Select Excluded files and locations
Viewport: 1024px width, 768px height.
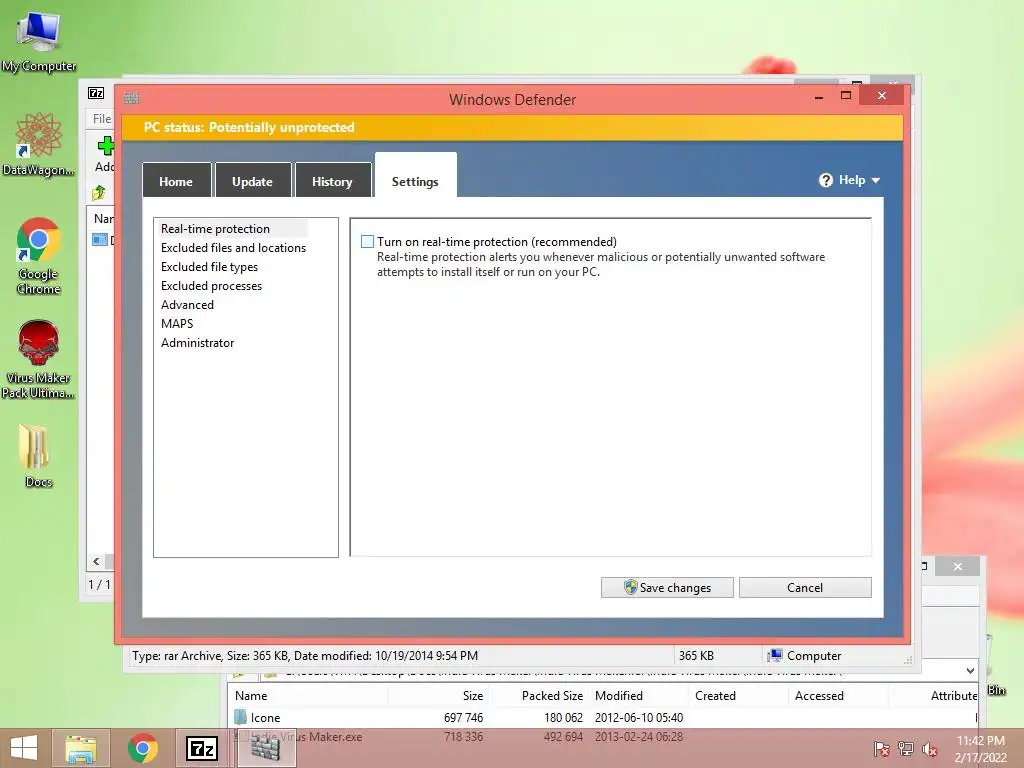point(233,248)
